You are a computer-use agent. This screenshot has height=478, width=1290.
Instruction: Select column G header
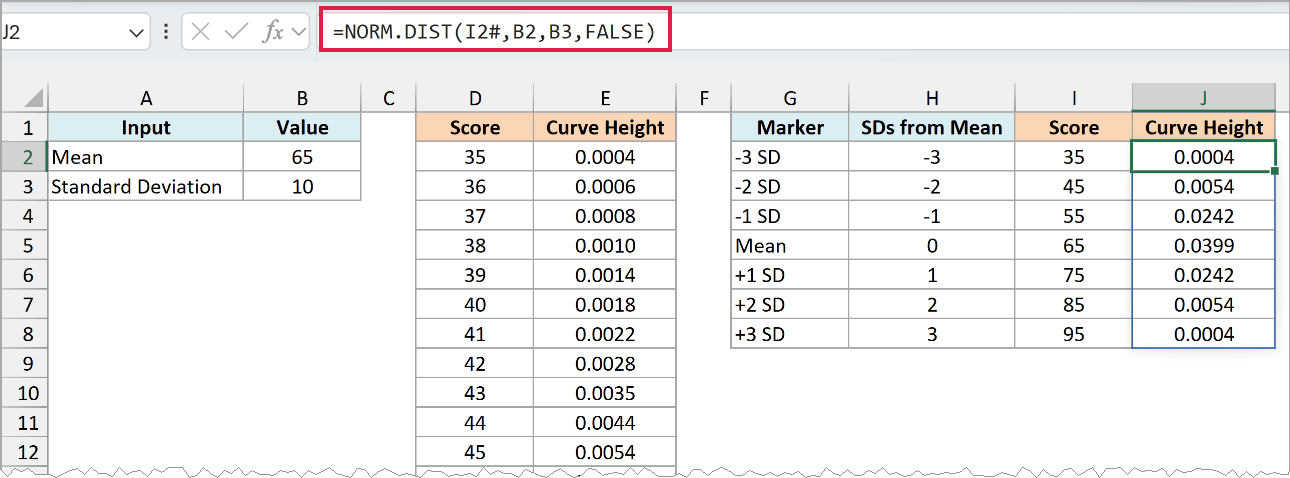tap(790, 98)
